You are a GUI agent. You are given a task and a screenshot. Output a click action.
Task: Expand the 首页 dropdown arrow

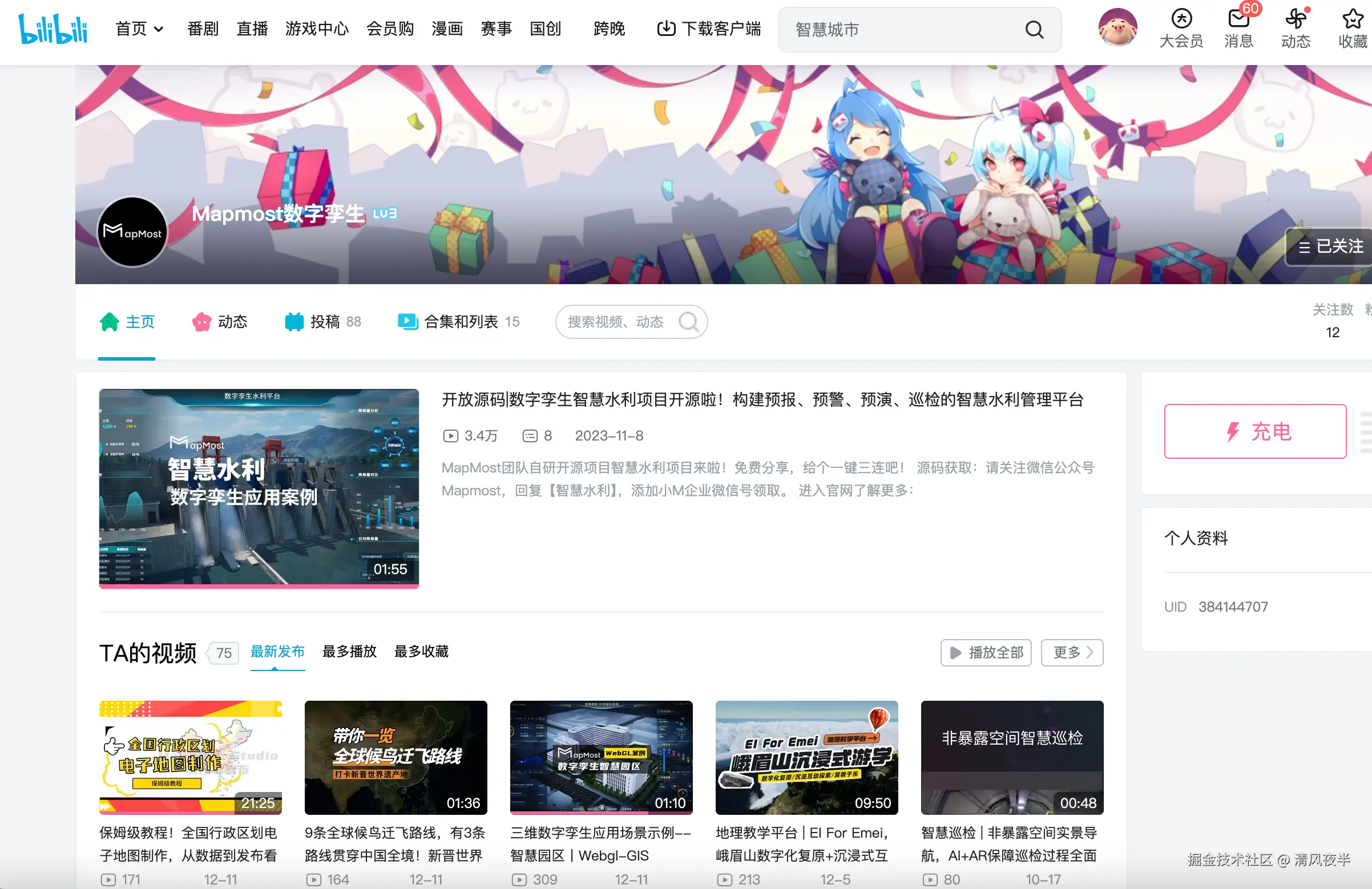(159, 29)
